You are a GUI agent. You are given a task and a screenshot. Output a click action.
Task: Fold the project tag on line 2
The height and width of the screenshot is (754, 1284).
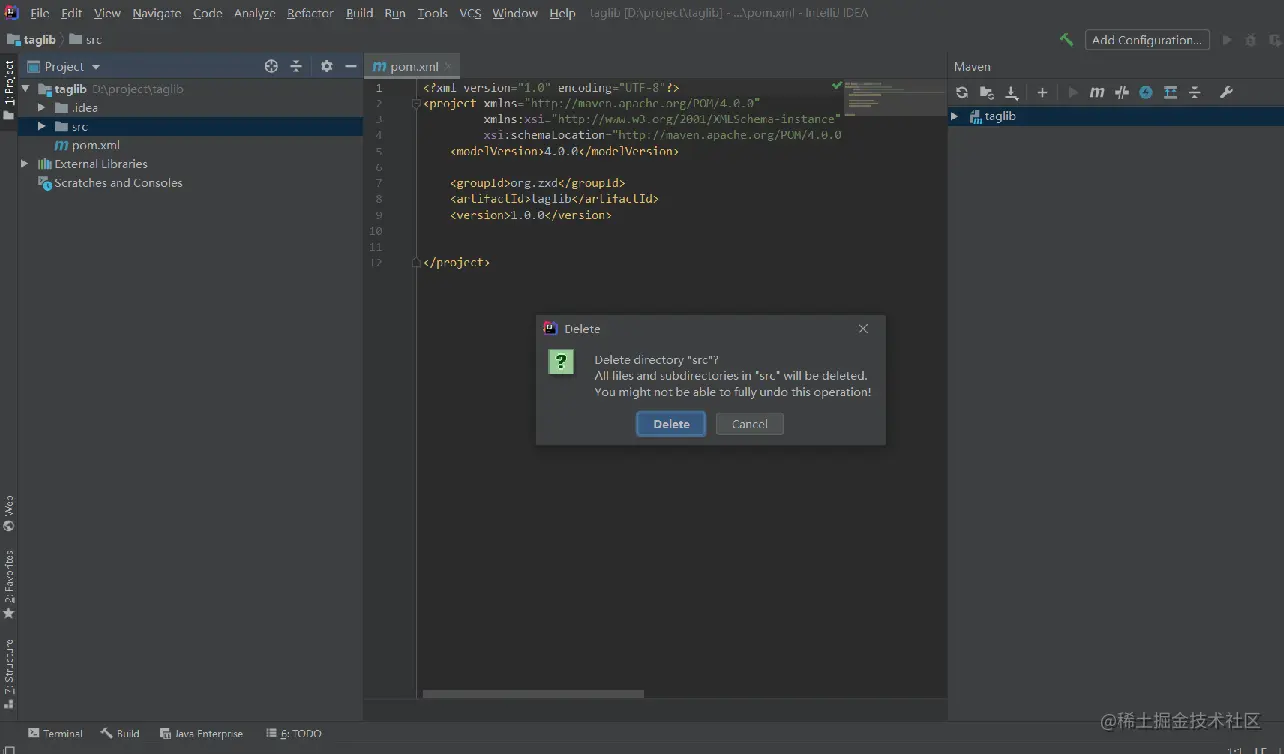pos(416,103)
